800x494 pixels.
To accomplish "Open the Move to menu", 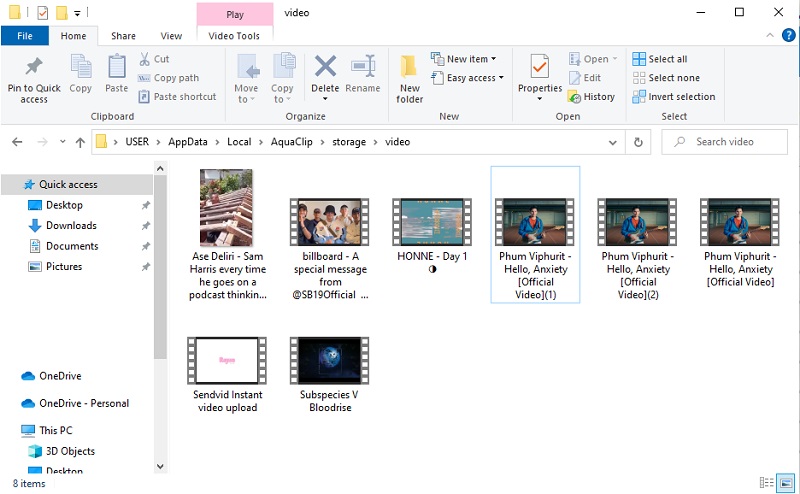I will click(246, 79).
